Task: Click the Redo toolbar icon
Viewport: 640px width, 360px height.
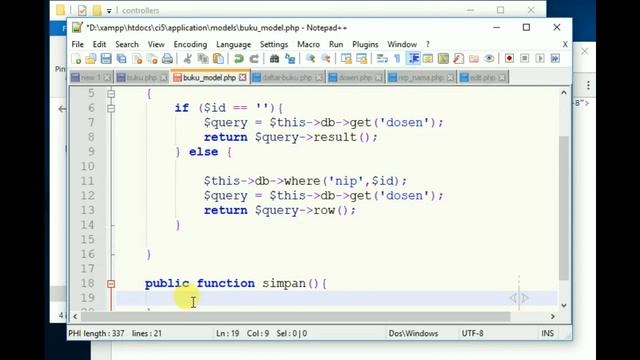Action: point(254,59)
